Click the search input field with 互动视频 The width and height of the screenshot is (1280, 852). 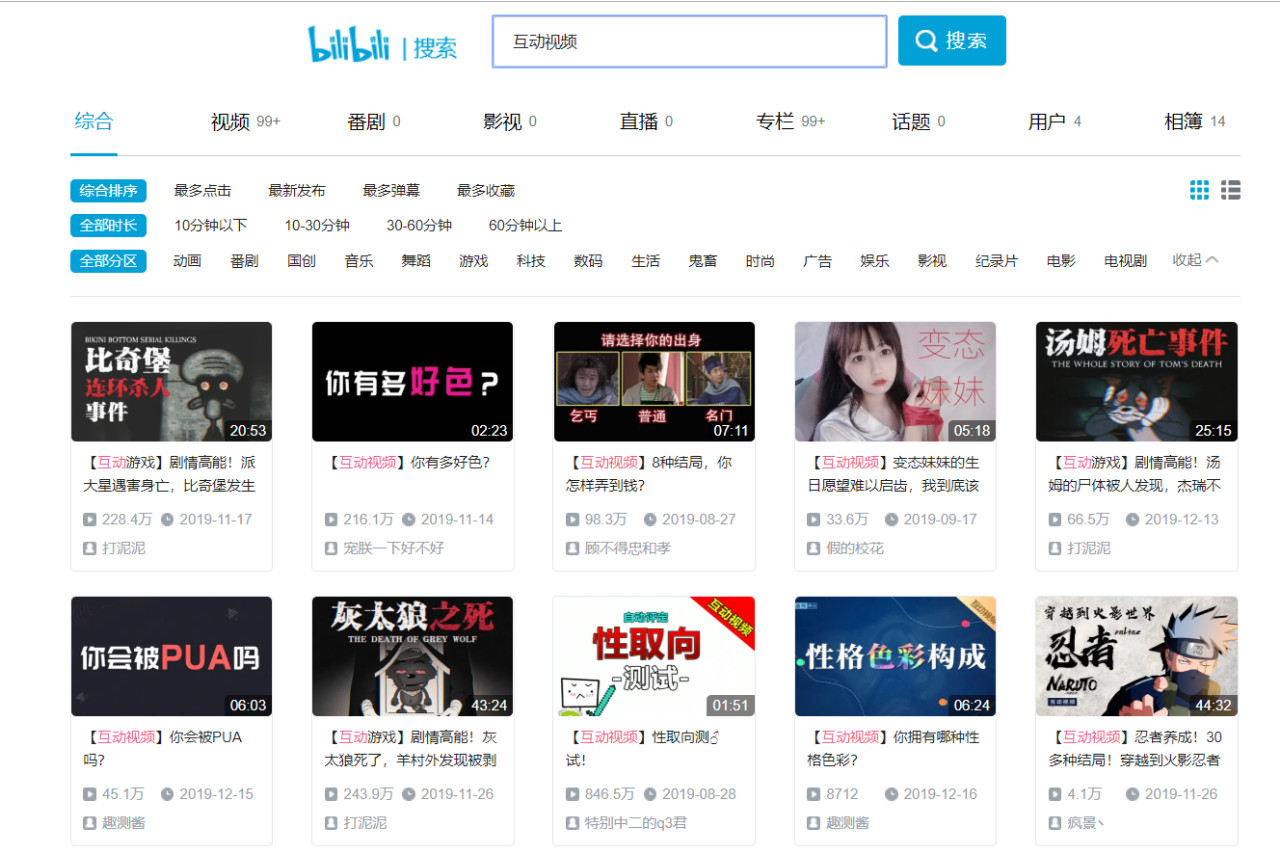pos(689,42)
